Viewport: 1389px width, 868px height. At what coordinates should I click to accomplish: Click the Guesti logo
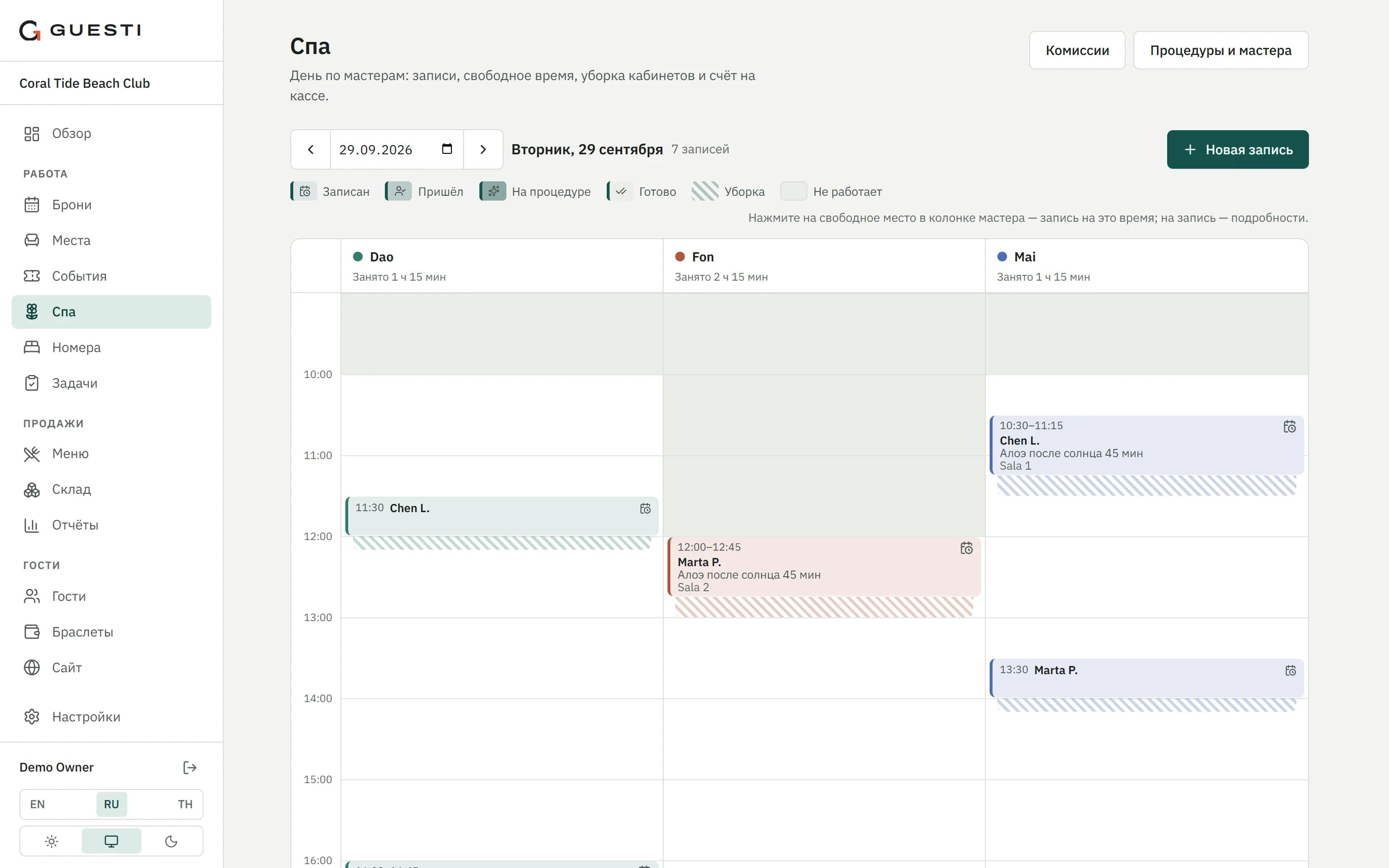click(81, 30)
